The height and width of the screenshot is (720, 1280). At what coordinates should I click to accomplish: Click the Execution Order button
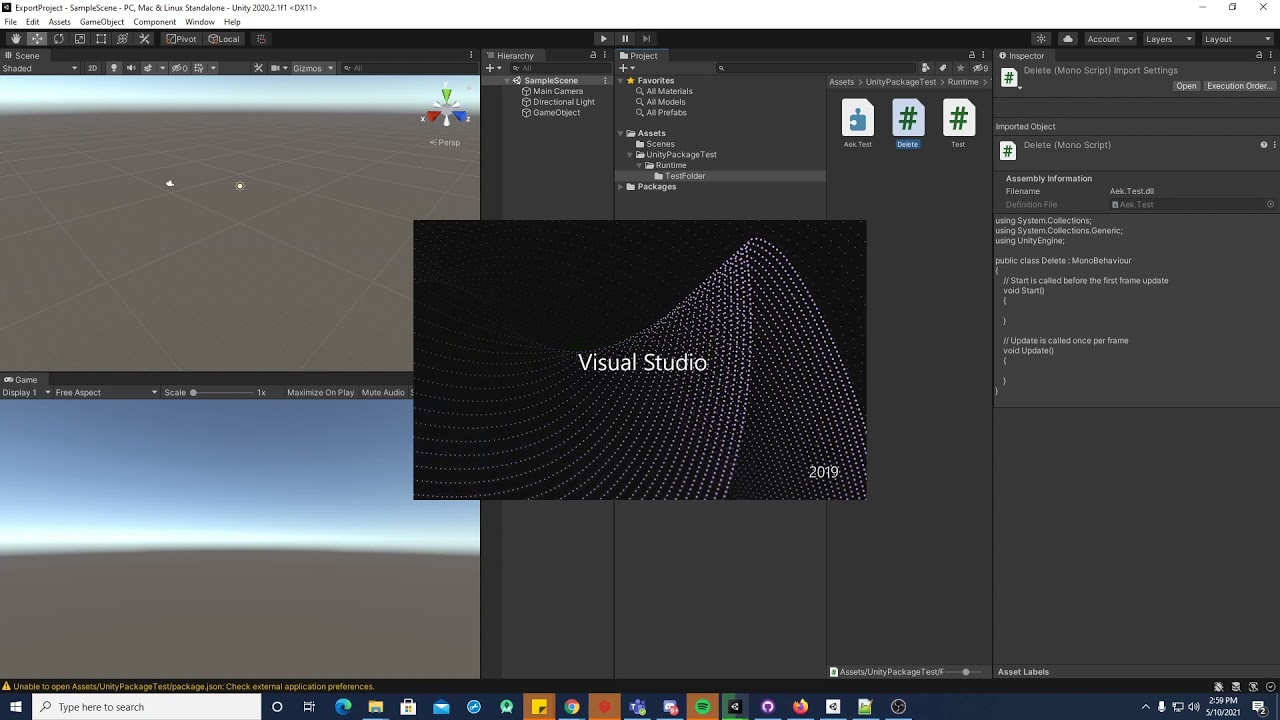coord(1239,86)
